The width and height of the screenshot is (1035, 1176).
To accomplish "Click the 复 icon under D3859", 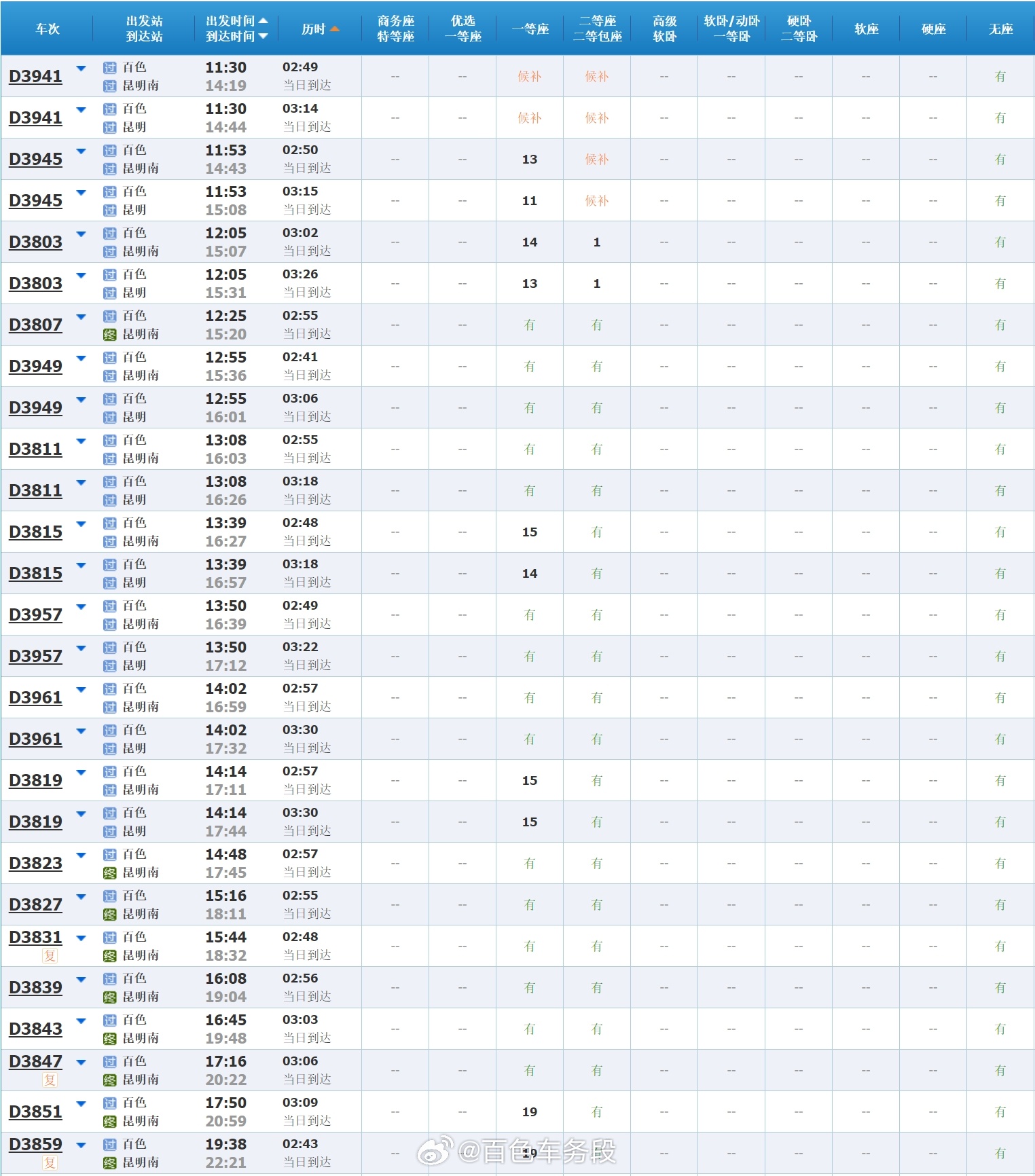I will click(50, 1163).
